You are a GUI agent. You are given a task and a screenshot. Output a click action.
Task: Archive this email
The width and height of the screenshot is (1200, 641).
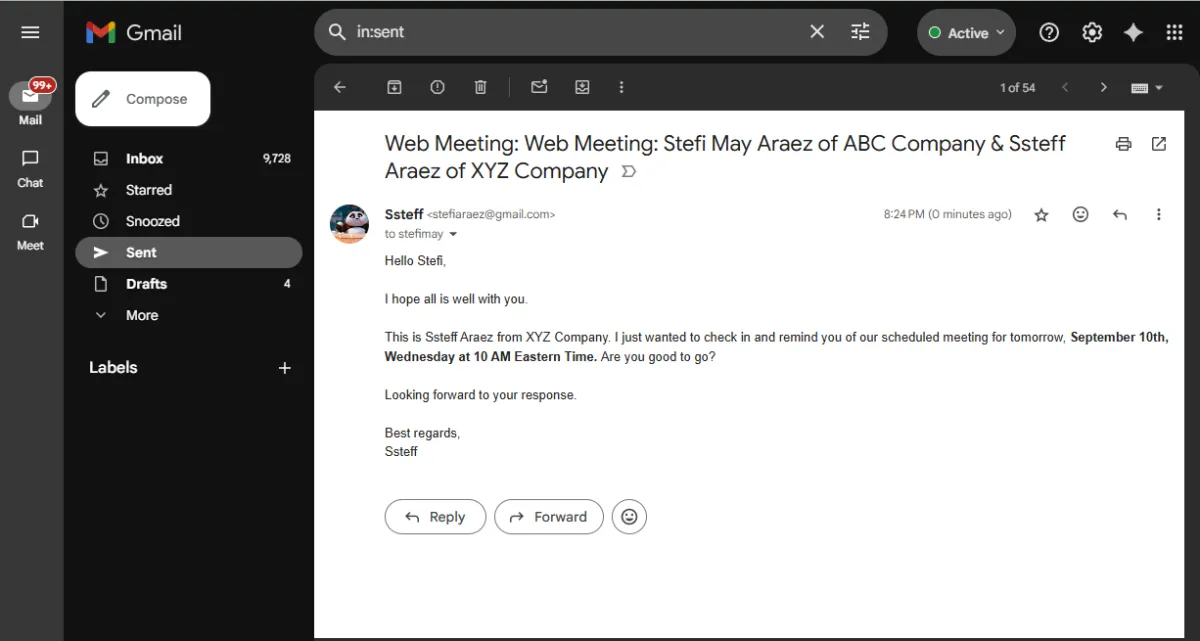(x=394, y=87)
